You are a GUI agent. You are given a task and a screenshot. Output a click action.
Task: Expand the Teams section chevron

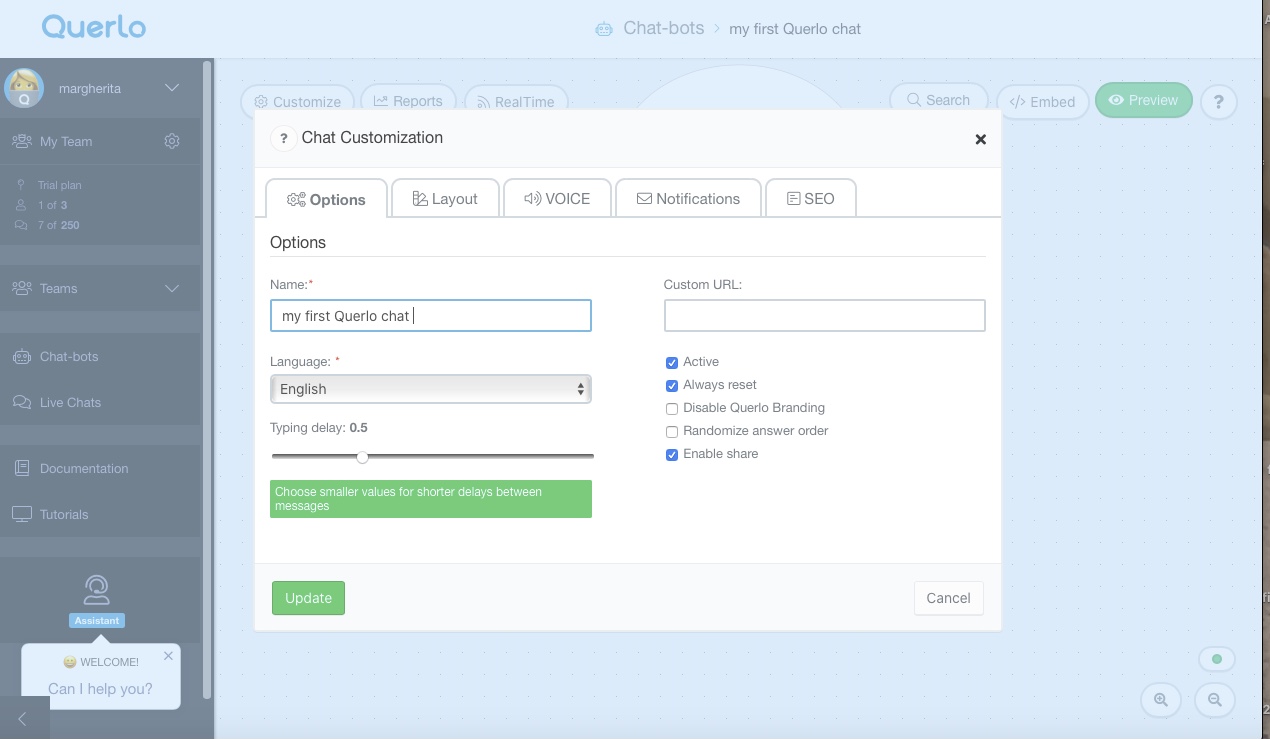click(172, 289)
